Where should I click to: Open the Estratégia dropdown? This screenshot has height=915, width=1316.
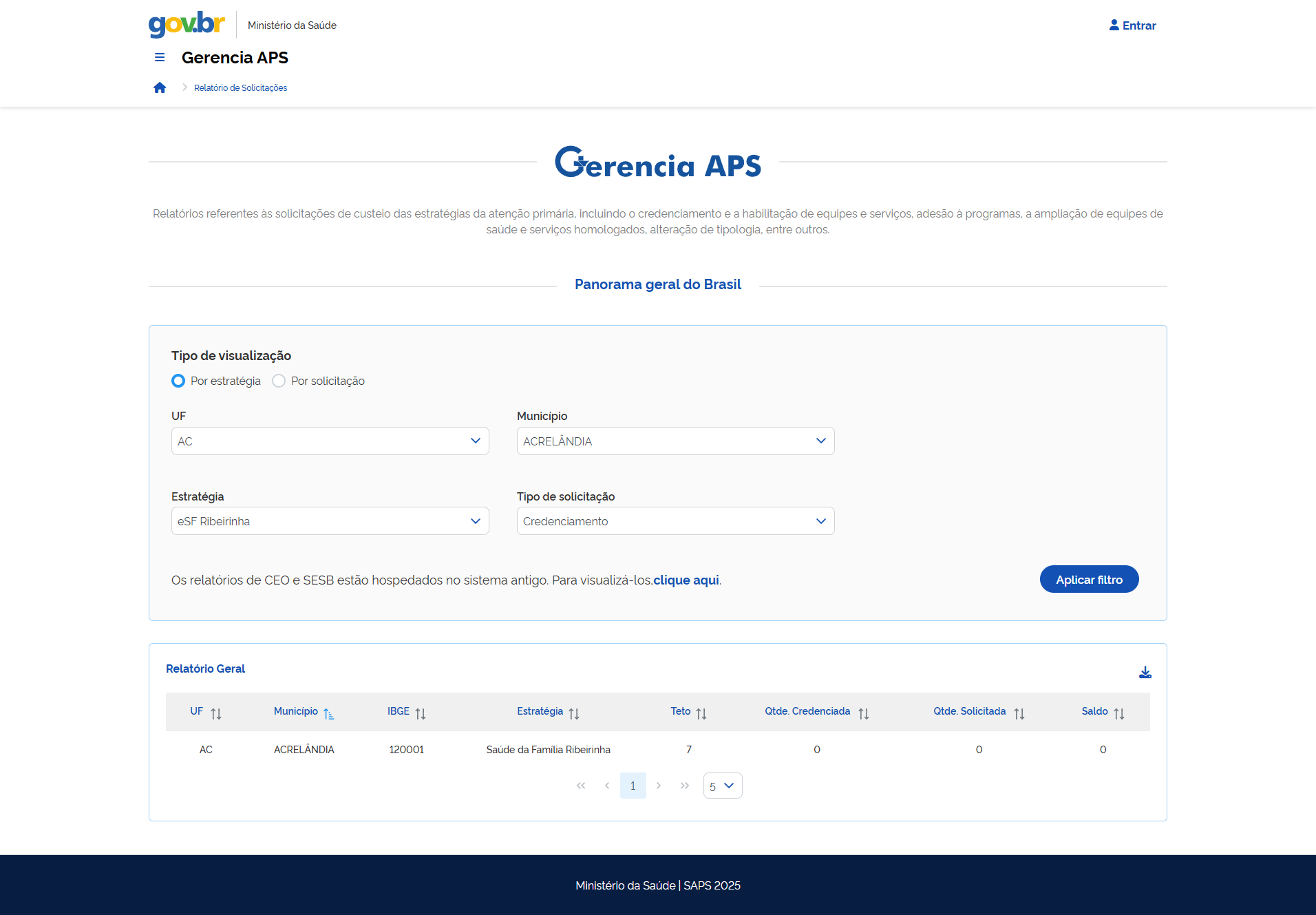coord(330,521)
